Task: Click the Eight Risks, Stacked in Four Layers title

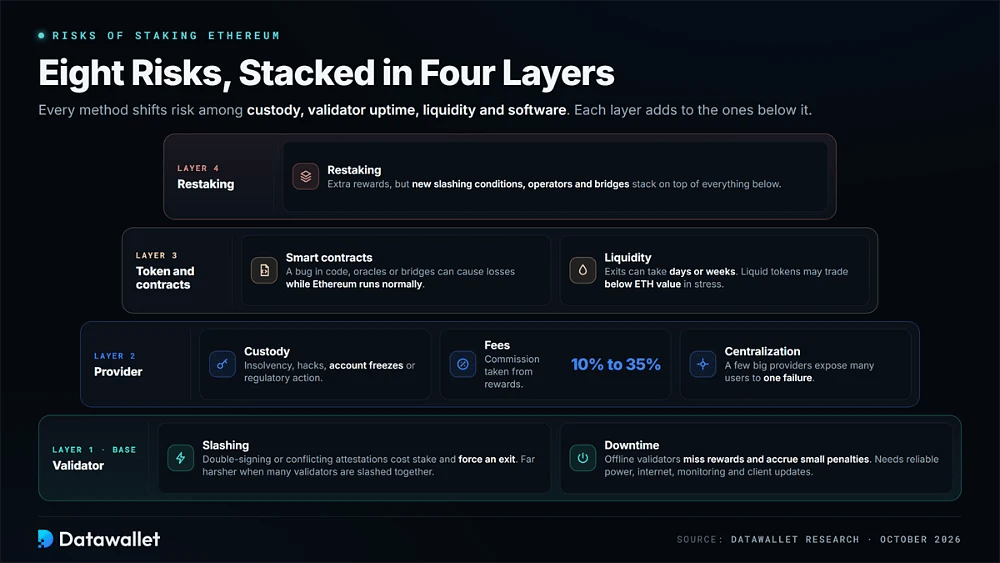Action: [x=326, y=73]
